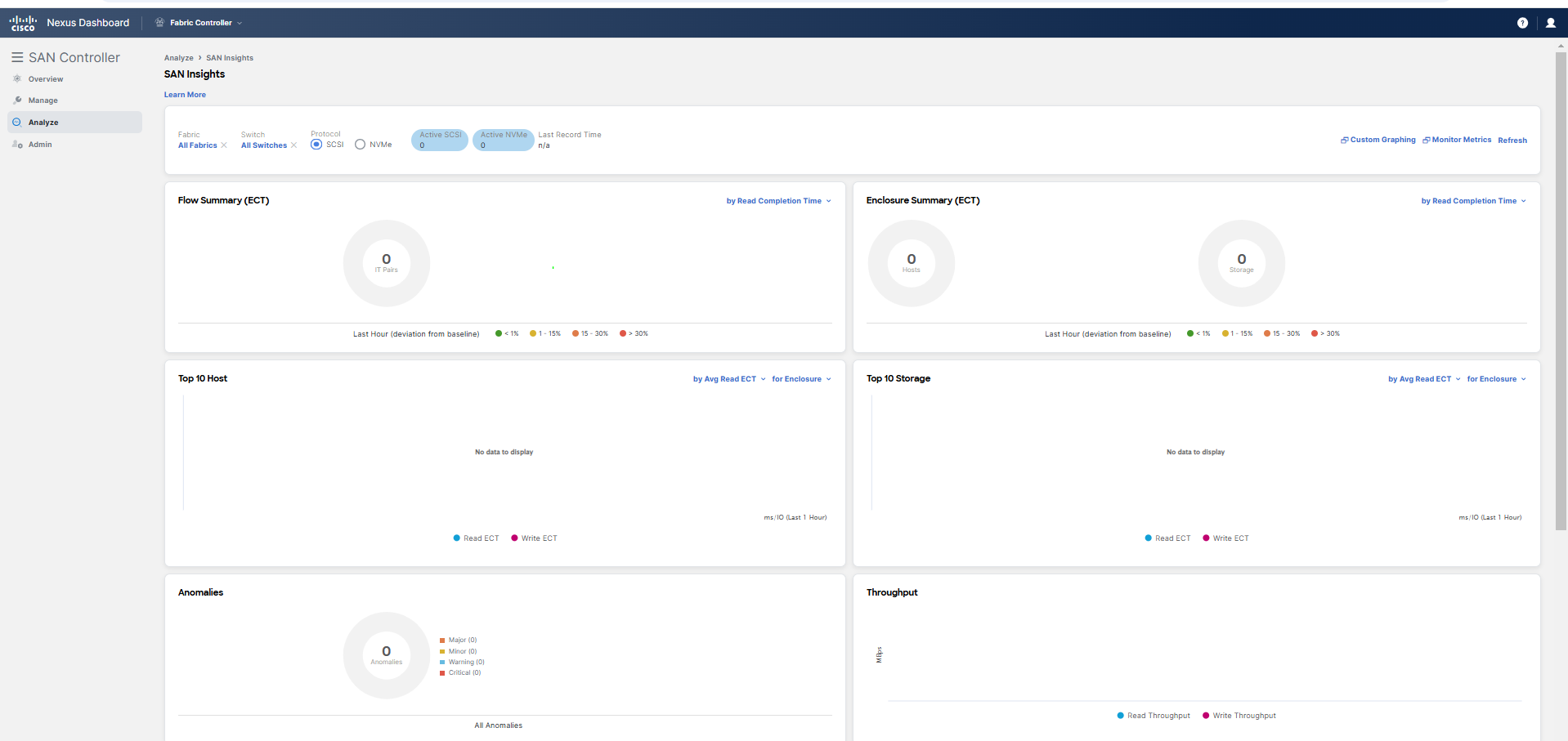
Task: Click the Hosts donut chart
Action: 912,263
